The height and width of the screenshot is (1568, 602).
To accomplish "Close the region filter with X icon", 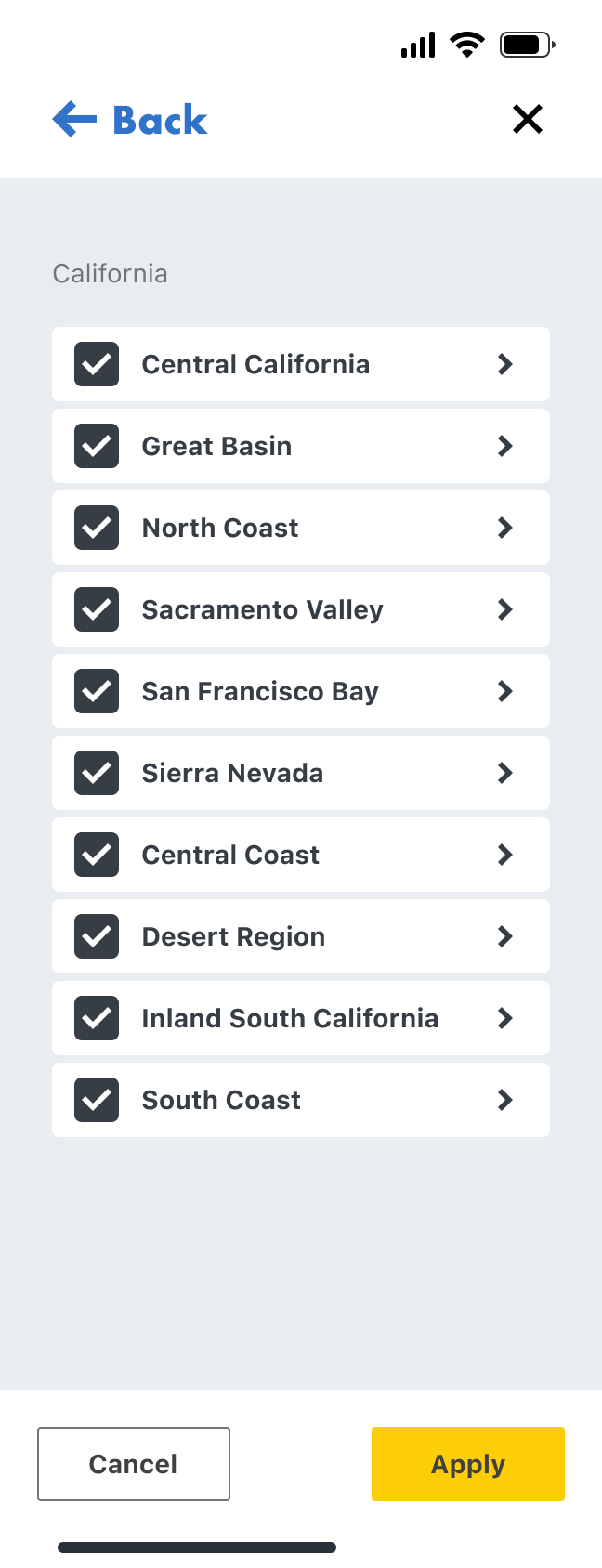I will pos(527,119).
